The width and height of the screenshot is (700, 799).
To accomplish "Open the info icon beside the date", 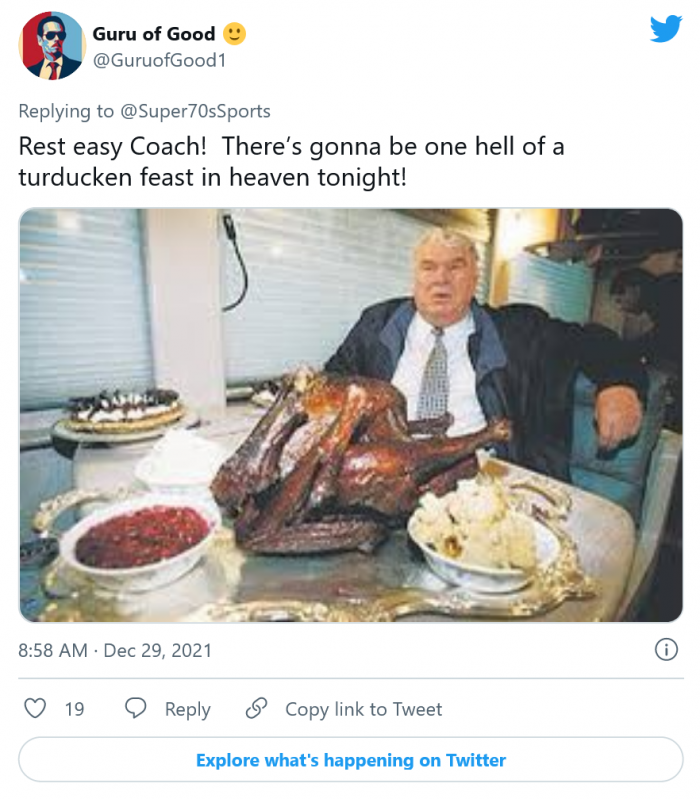I will tap(666, 650).
